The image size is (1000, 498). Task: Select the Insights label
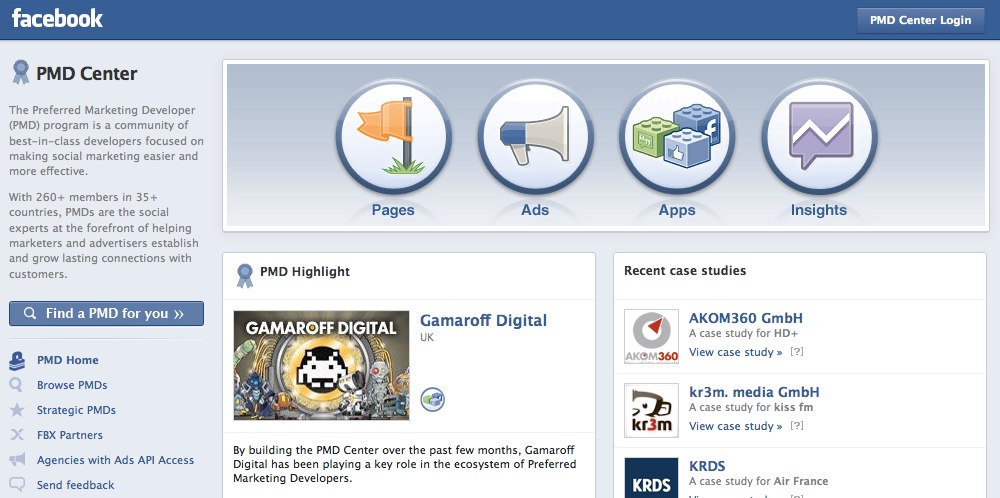[819, 210]
